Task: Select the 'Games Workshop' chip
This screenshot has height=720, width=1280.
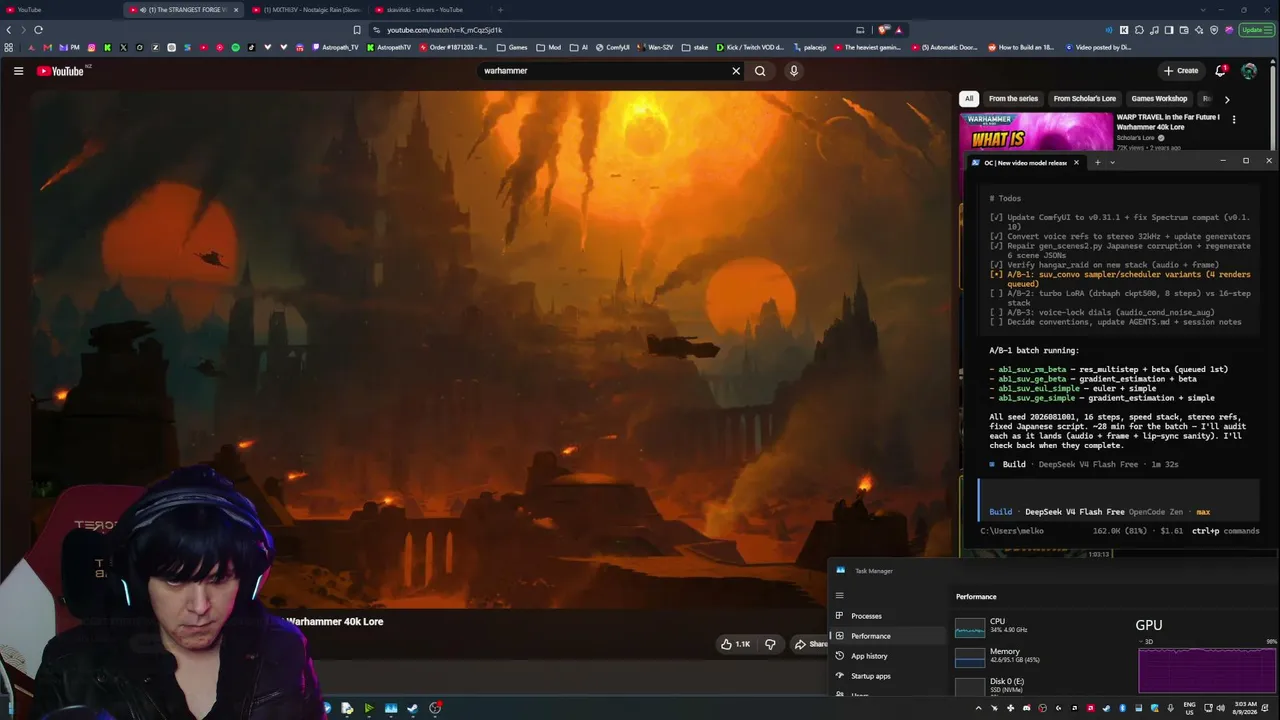Action: pos(1159,99)
